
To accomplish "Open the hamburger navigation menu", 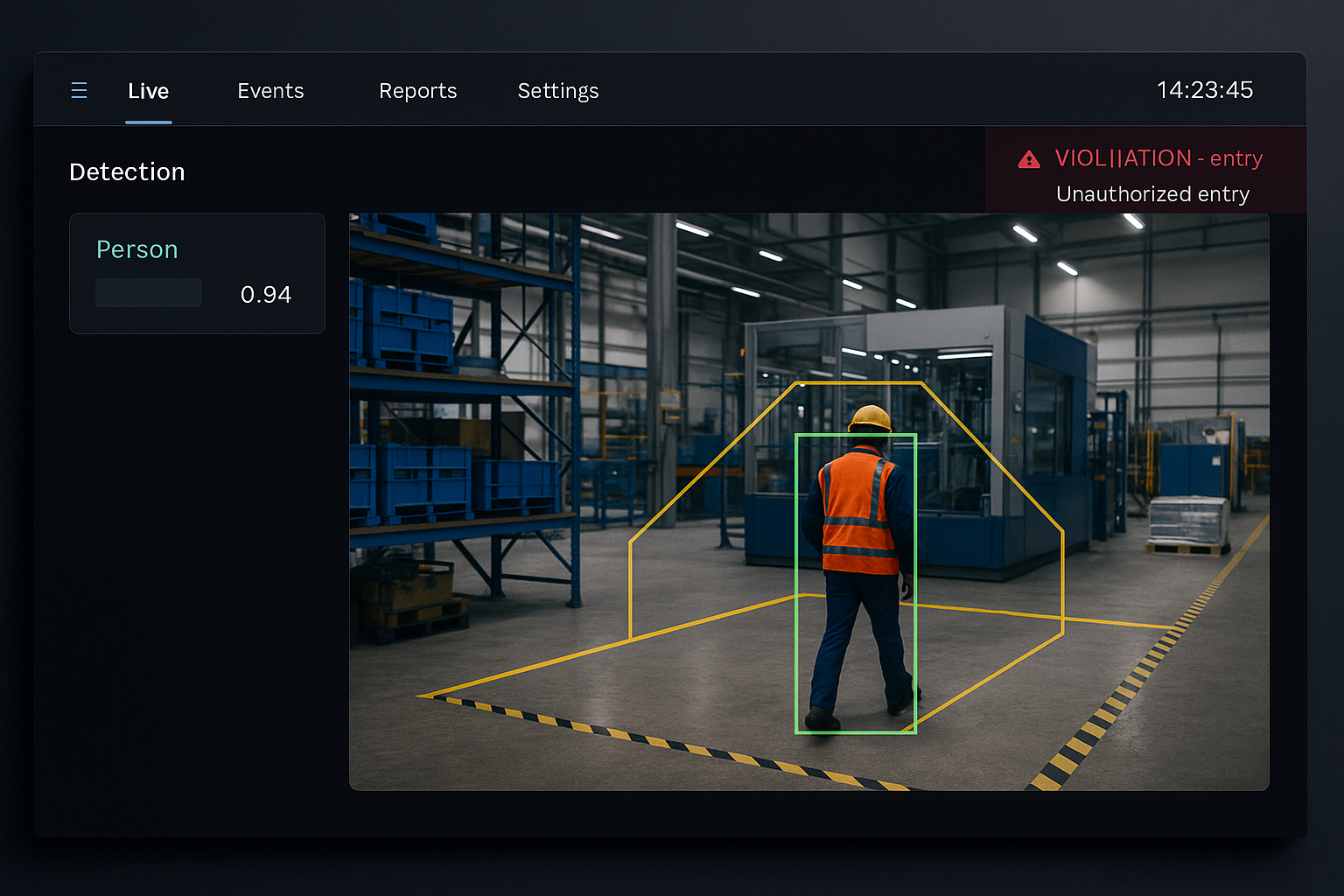I will pos(79,89).
